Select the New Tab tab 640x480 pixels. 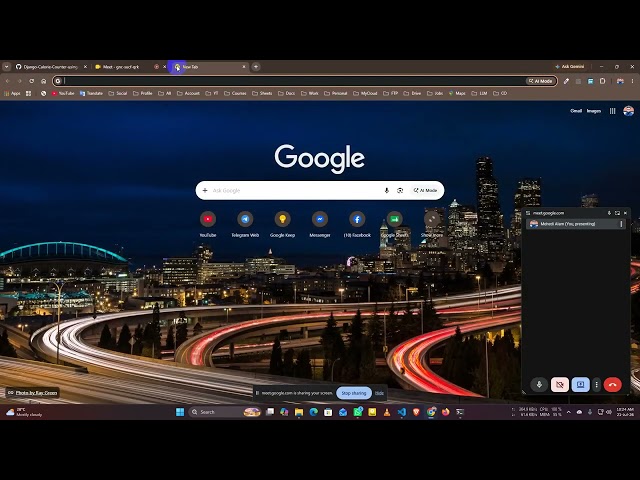tap(209, 67)
